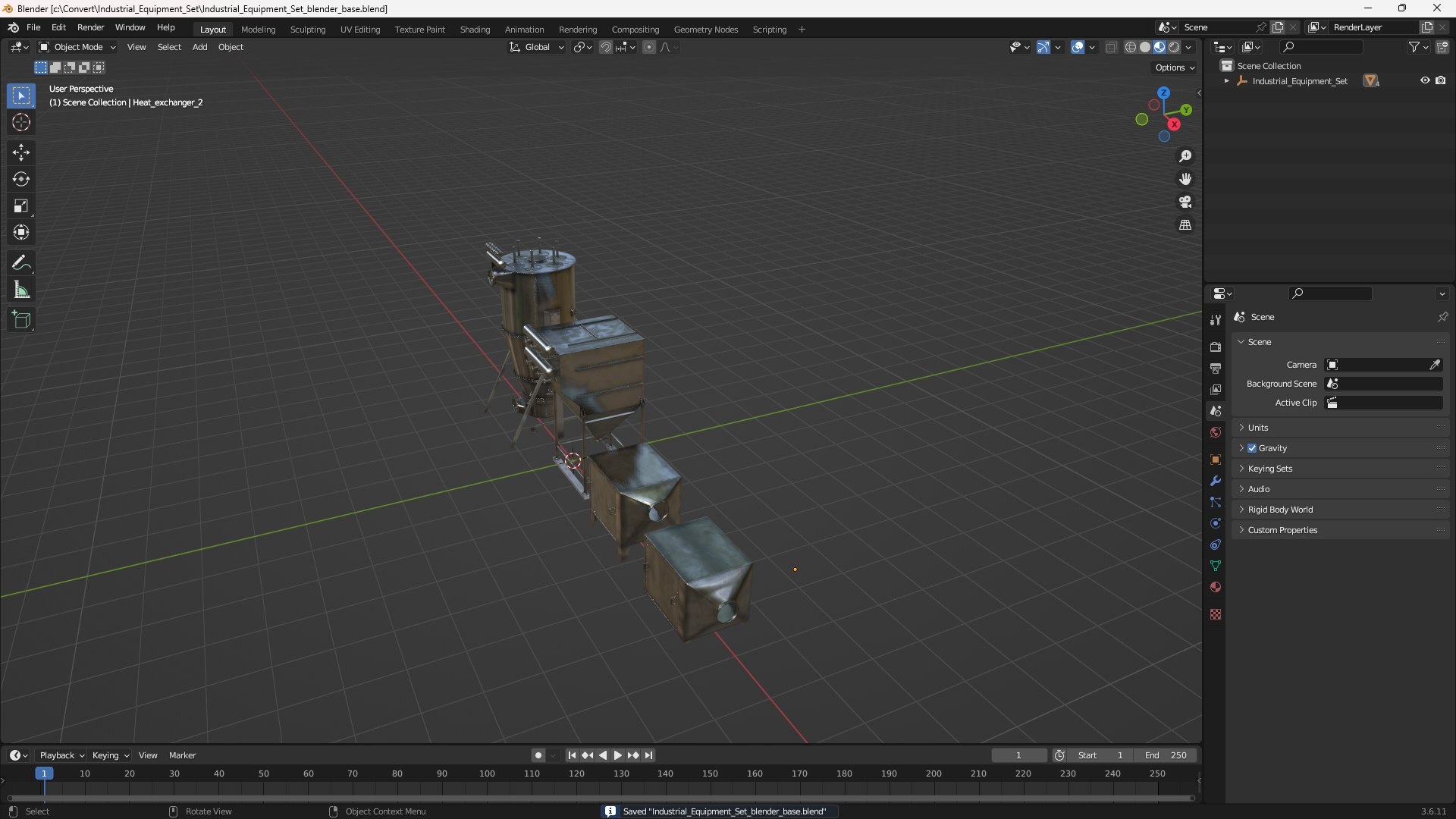
Task: Select the Measure tool
Action: [21, 290]
